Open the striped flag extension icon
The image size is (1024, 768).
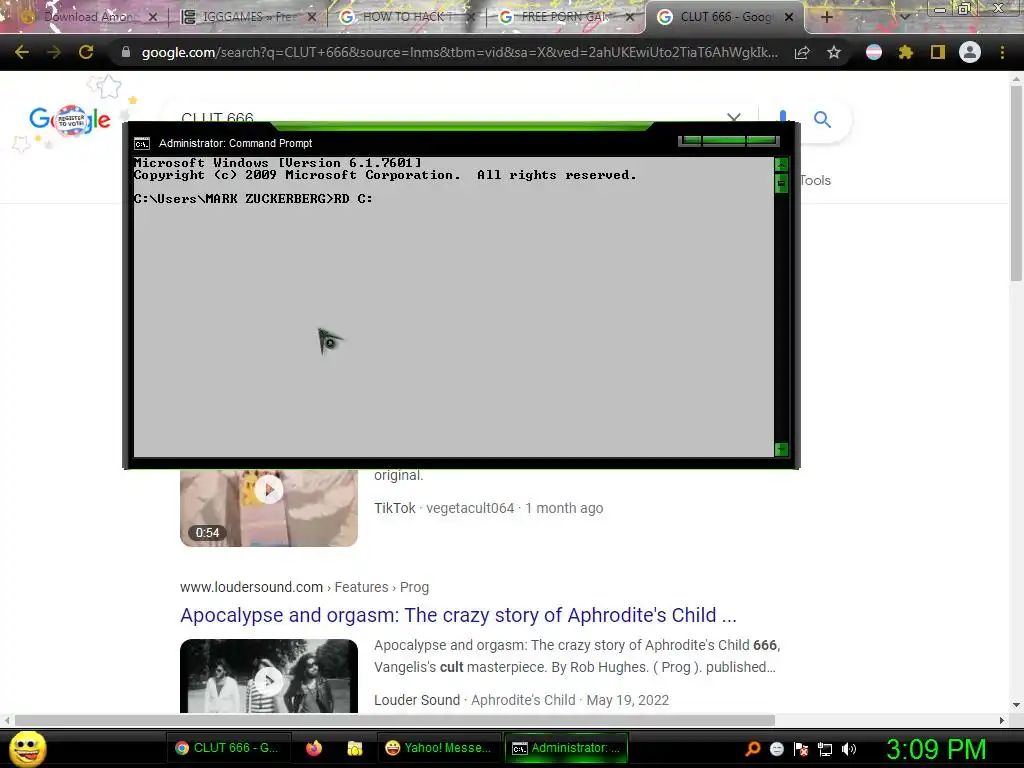click(x=874, y=52)
